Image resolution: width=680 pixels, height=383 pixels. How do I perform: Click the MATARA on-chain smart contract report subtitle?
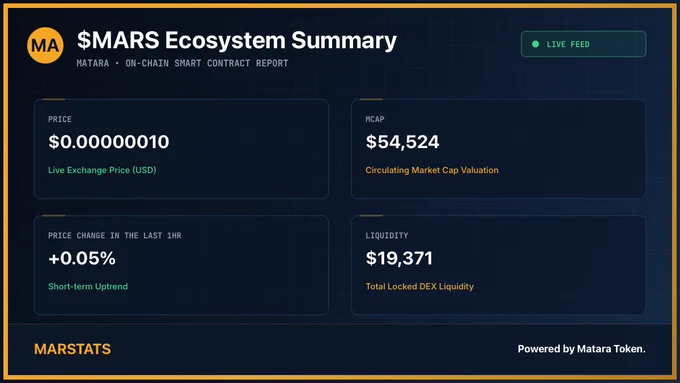pyautogui.click(x=182, y=63)
